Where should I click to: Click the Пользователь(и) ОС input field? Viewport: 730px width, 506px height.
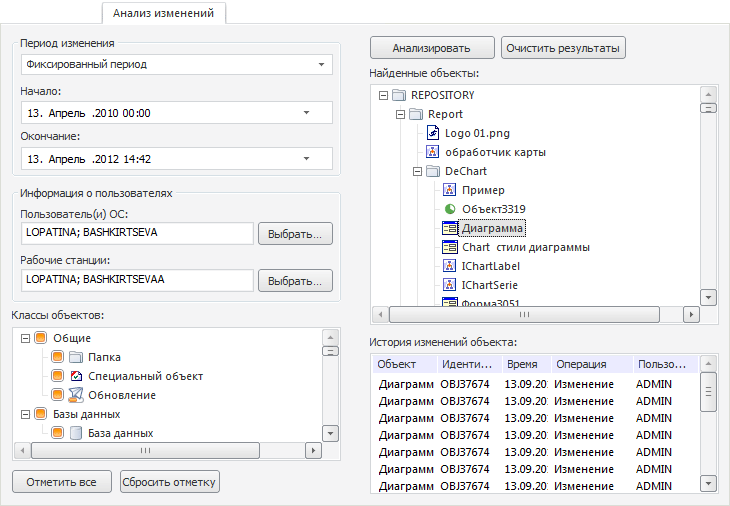(x=136, y=233)
